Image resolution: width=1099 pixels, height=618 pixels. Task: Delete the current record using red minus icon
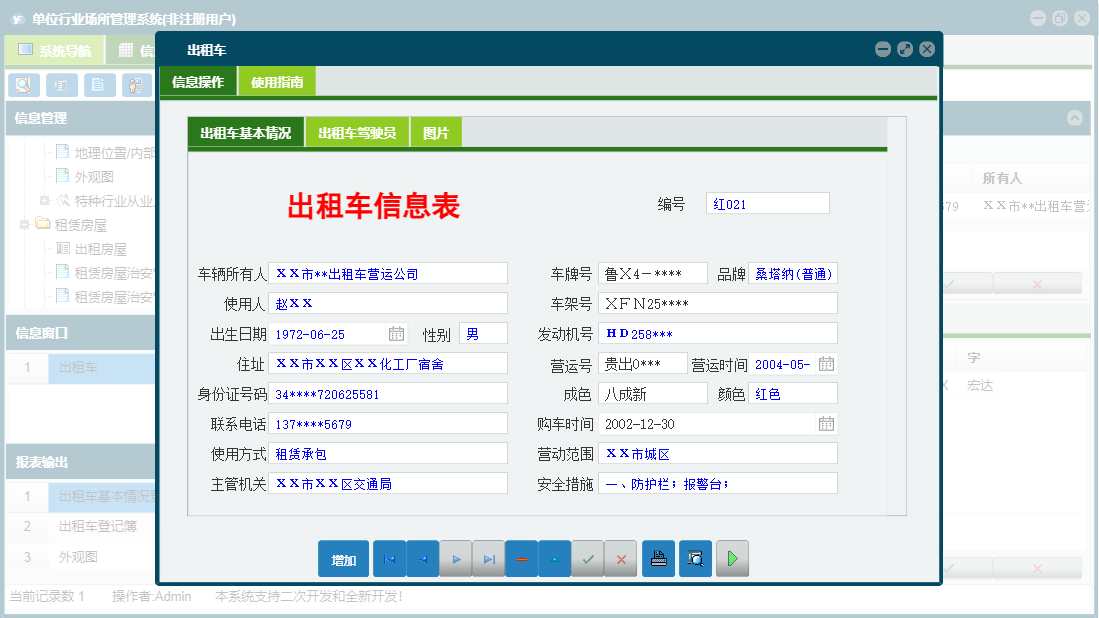522,559
